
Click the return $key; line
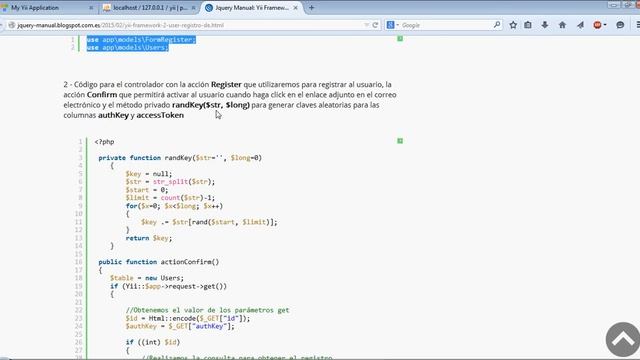pos(149,238)
